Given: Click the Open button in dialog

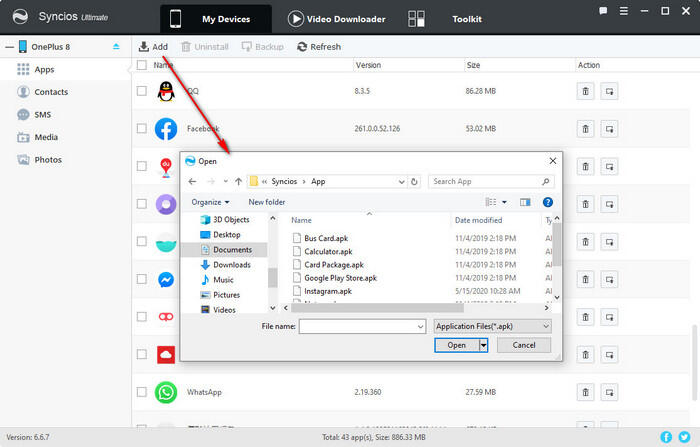Looking at the screenshot, I should click(456, 345).
